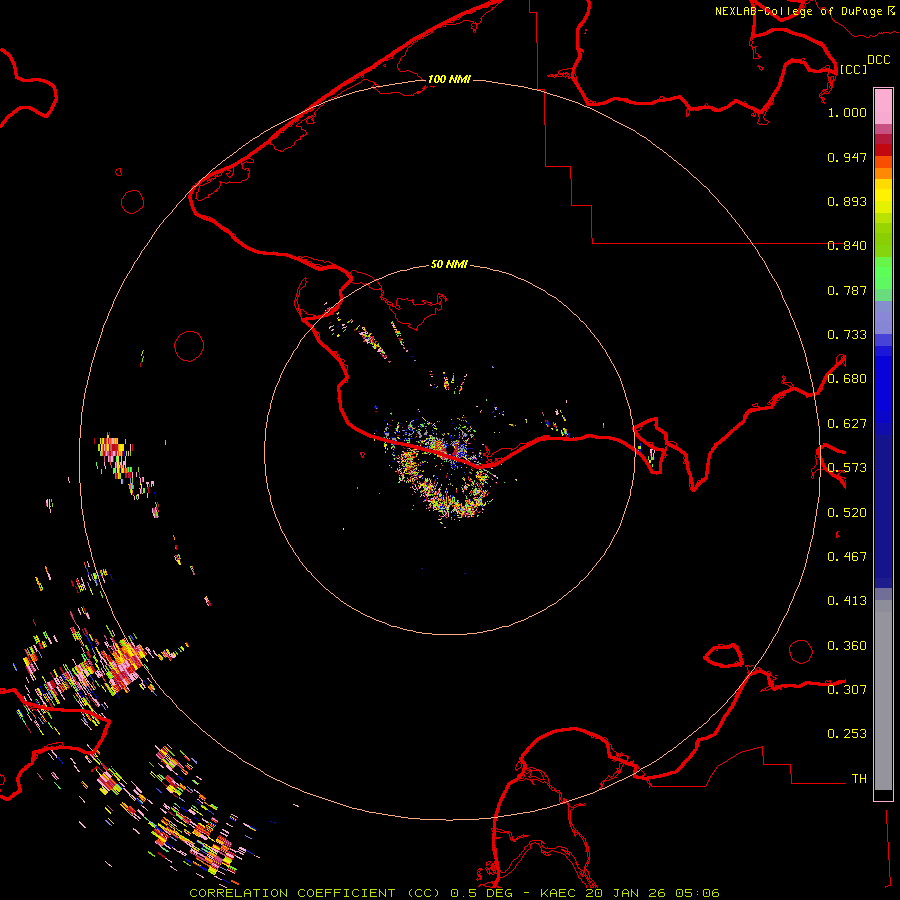This screenshot has height=900, width=900.
Task: Click the red circle marker above TH label
Action: tap(801, 651)
